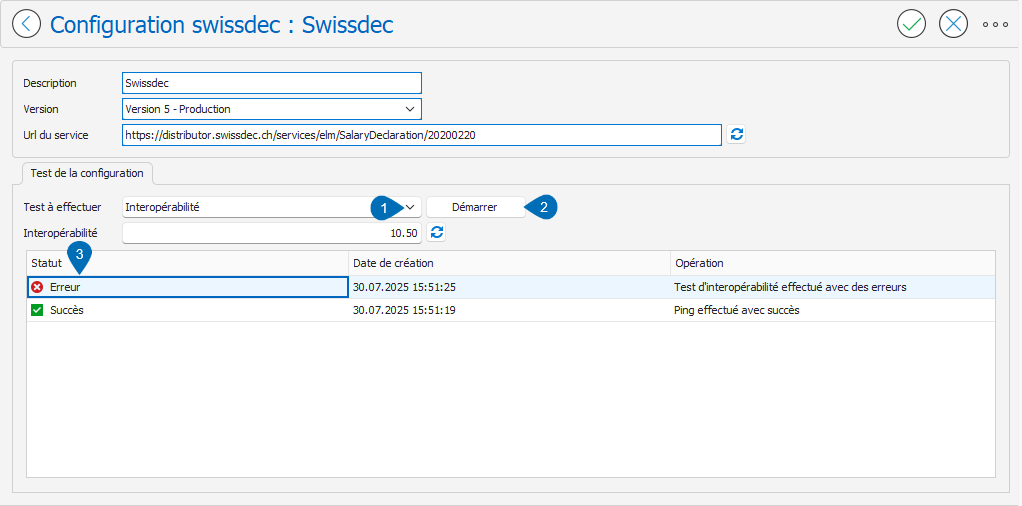Expand the Test à effectuer dropdown
The height and width of the screenshot is (506, 1022).
point(410,207)
